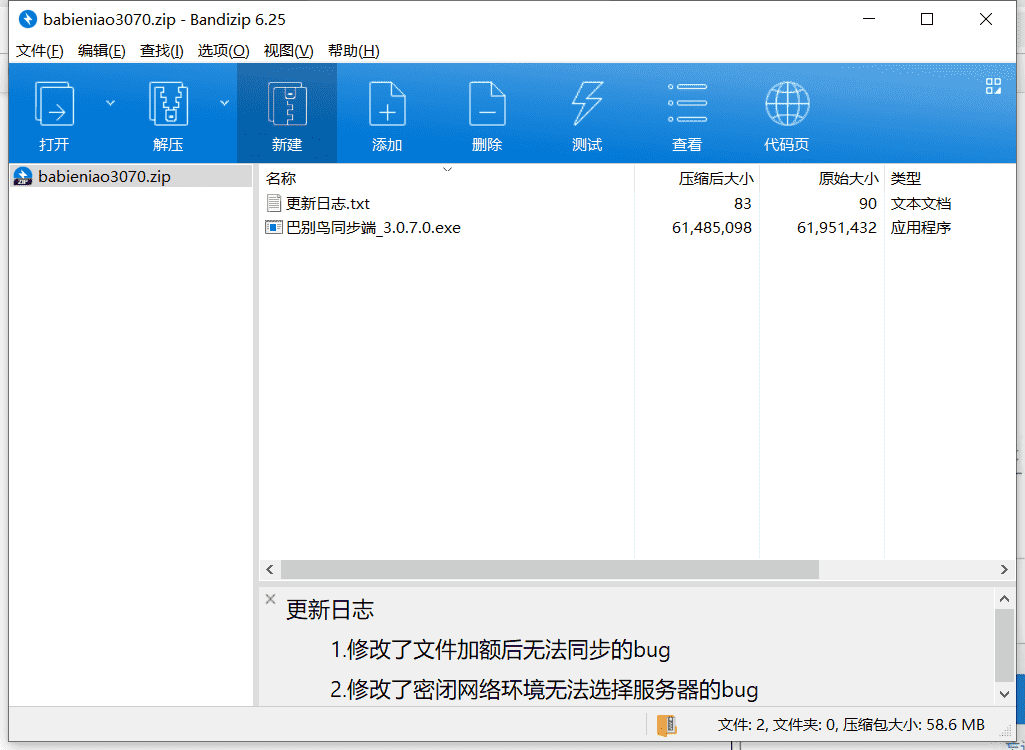Viewport: 1025px width, 750px height.
Task: Click the exe icon of 巴别鸟同步端 file
Action: point(273,228)
